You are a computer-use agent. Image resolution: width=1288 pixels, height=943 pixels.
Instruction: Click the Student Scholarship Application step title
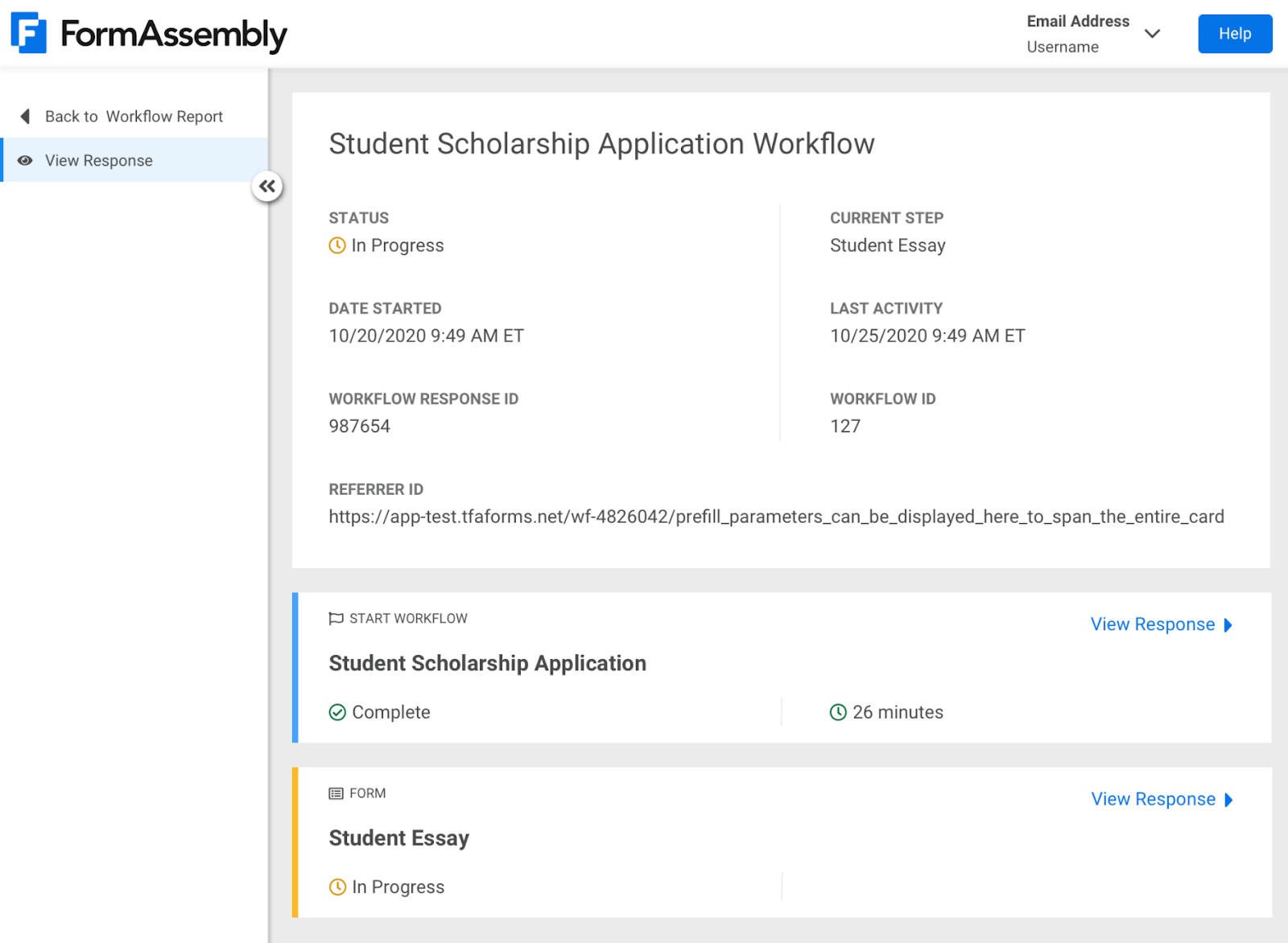click(x=487, y=663)
